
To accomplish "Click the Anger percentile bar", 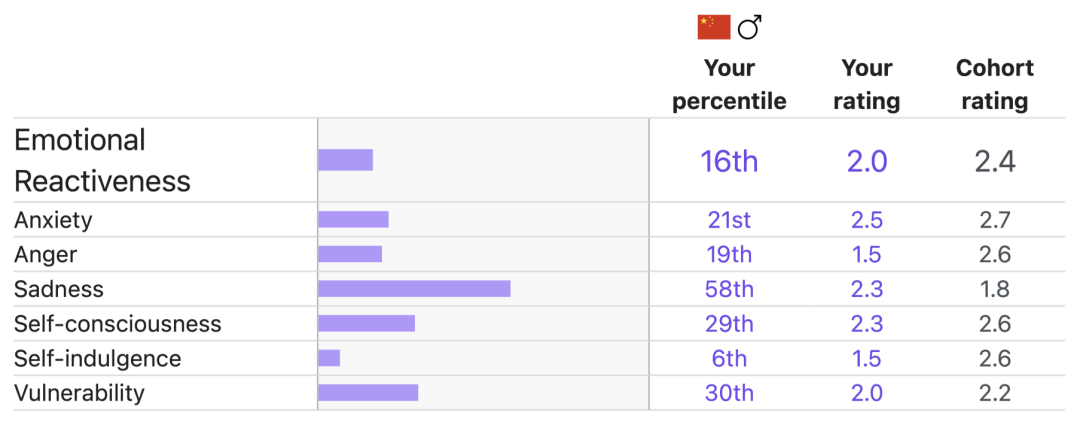I will [350, 254].
